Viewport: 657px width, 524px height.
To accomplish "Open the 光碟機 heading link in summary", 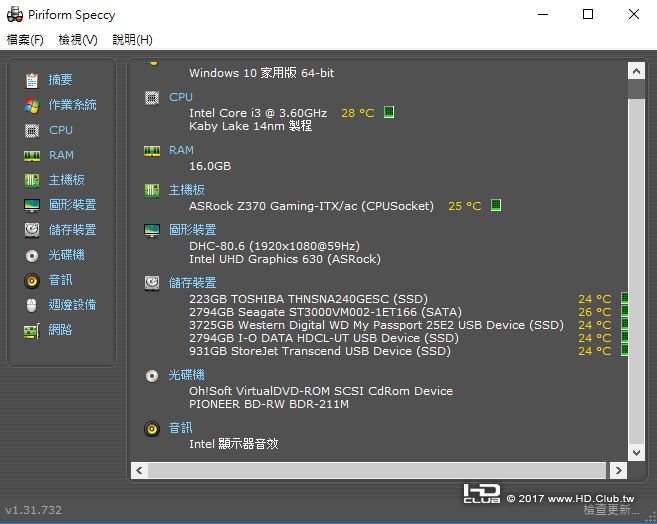I will pyautogui.click(x=186, y=375).
